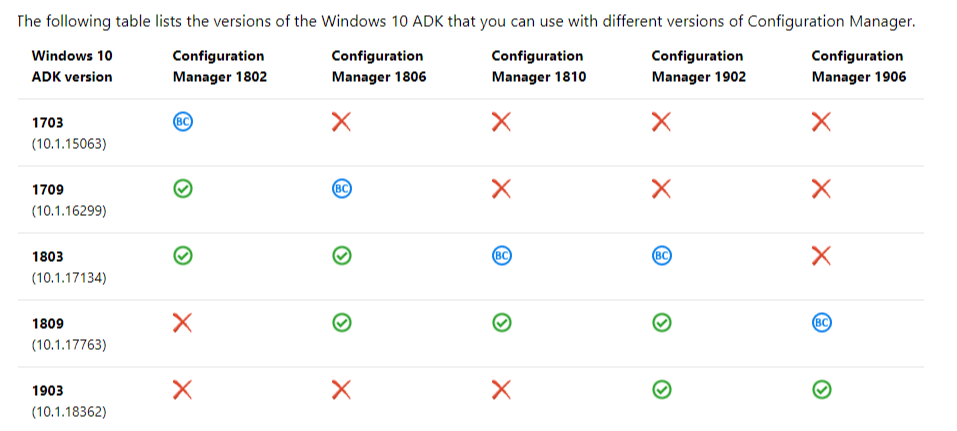Screen dimensions: 957x431
Task: Click green checkmark for ADK 1903, Manager 1906
Action: point(821,389)
